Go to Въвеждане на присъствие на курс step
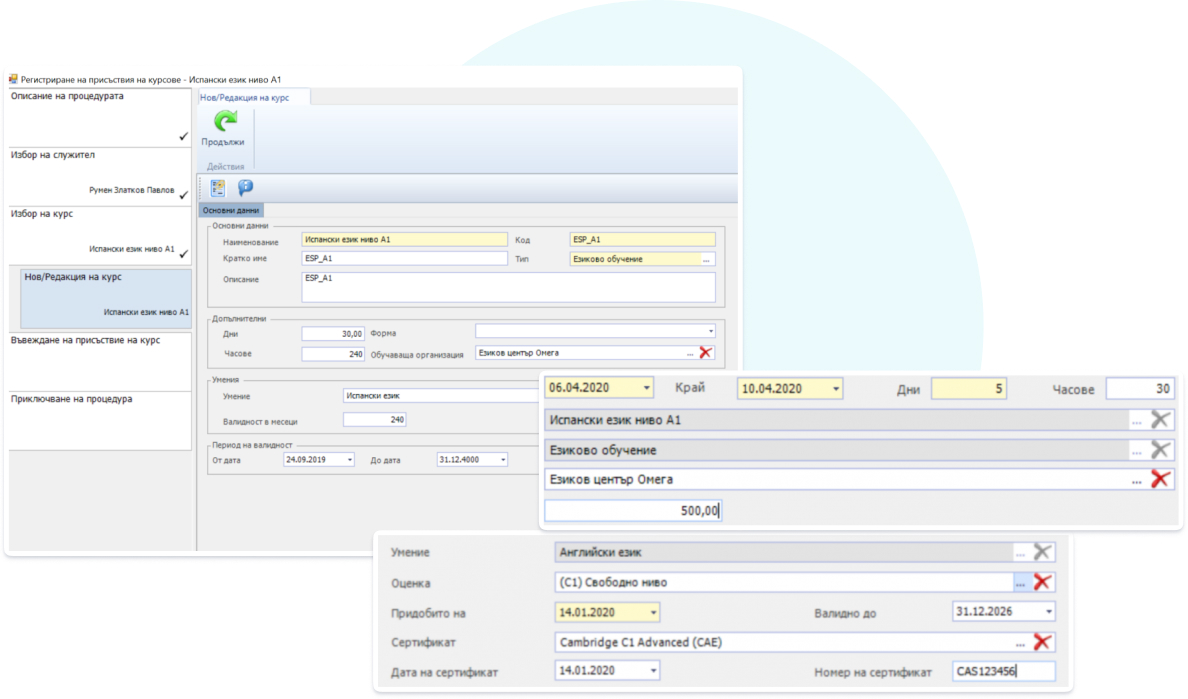 100,361
